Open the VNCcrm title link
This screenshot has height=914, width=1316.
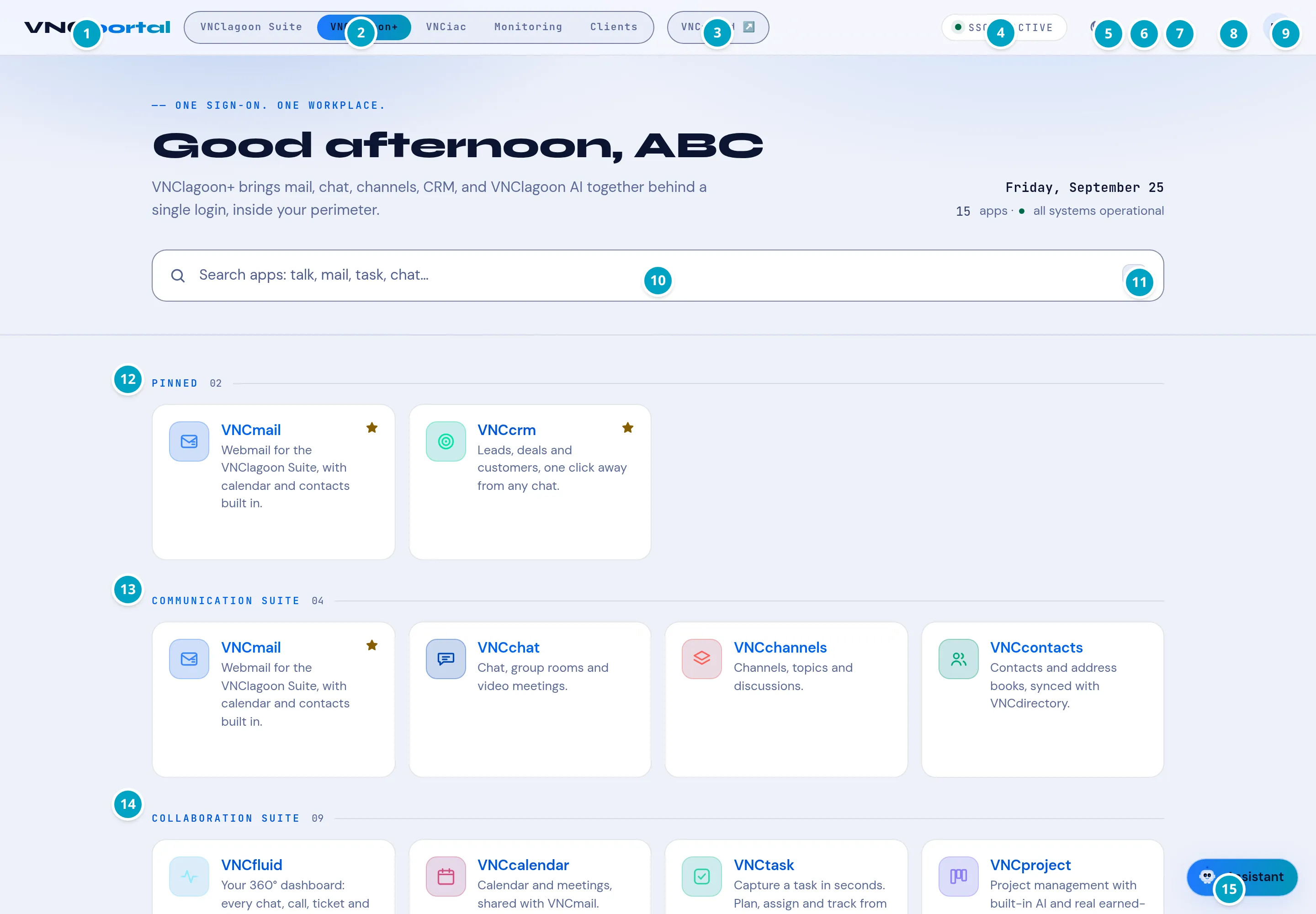pyautogui.click(x=506, y=430)
